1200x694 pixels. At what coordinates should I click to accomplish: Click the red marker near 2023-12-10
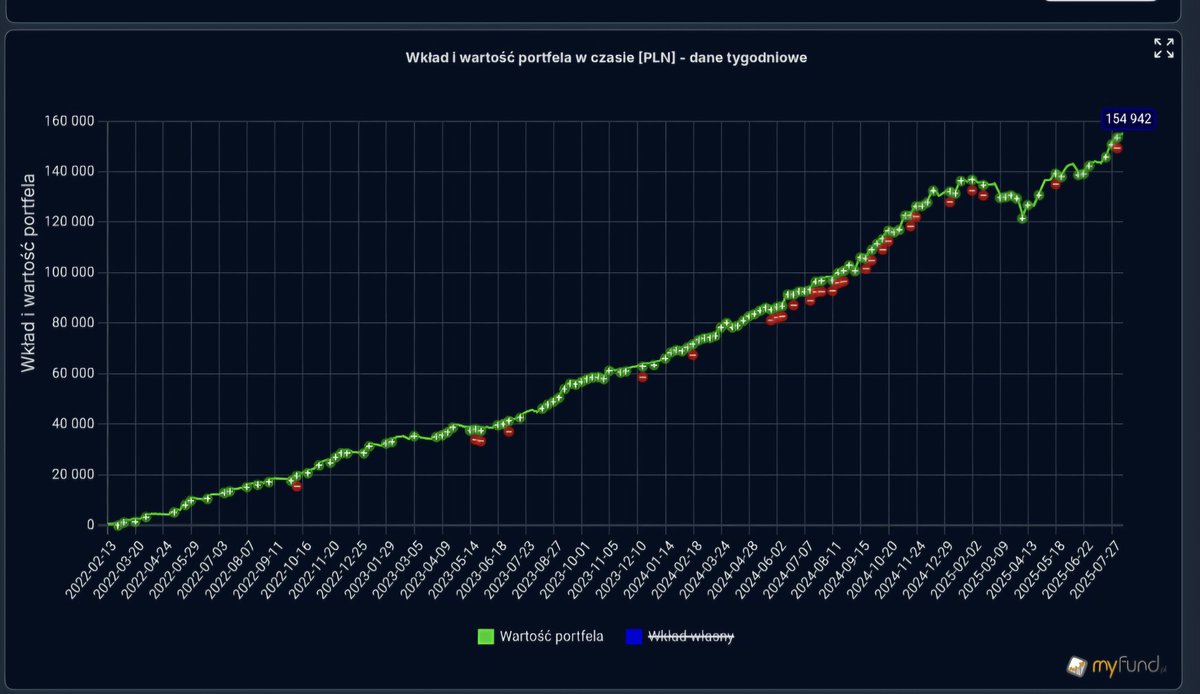coord(643,378)
